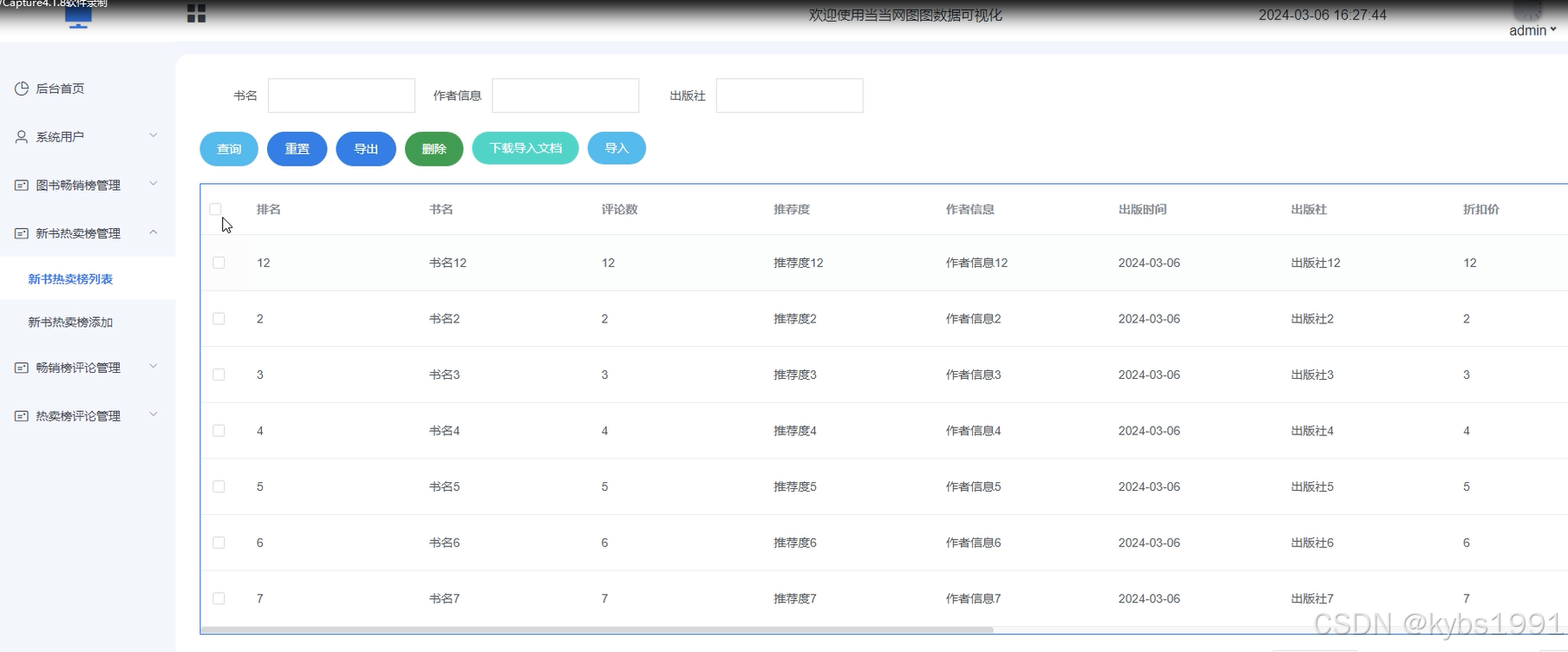Click the 作者信息12 cell

pos(977,263)
